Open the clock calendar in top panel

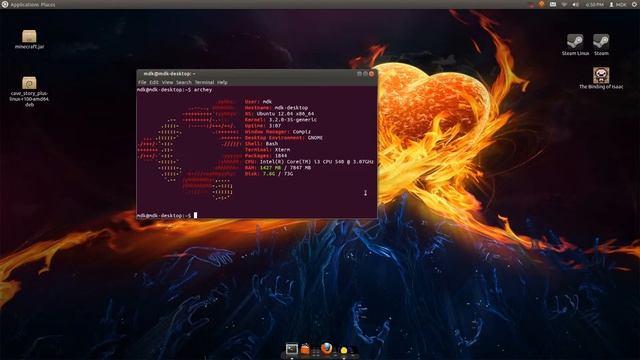pos(594,4)
